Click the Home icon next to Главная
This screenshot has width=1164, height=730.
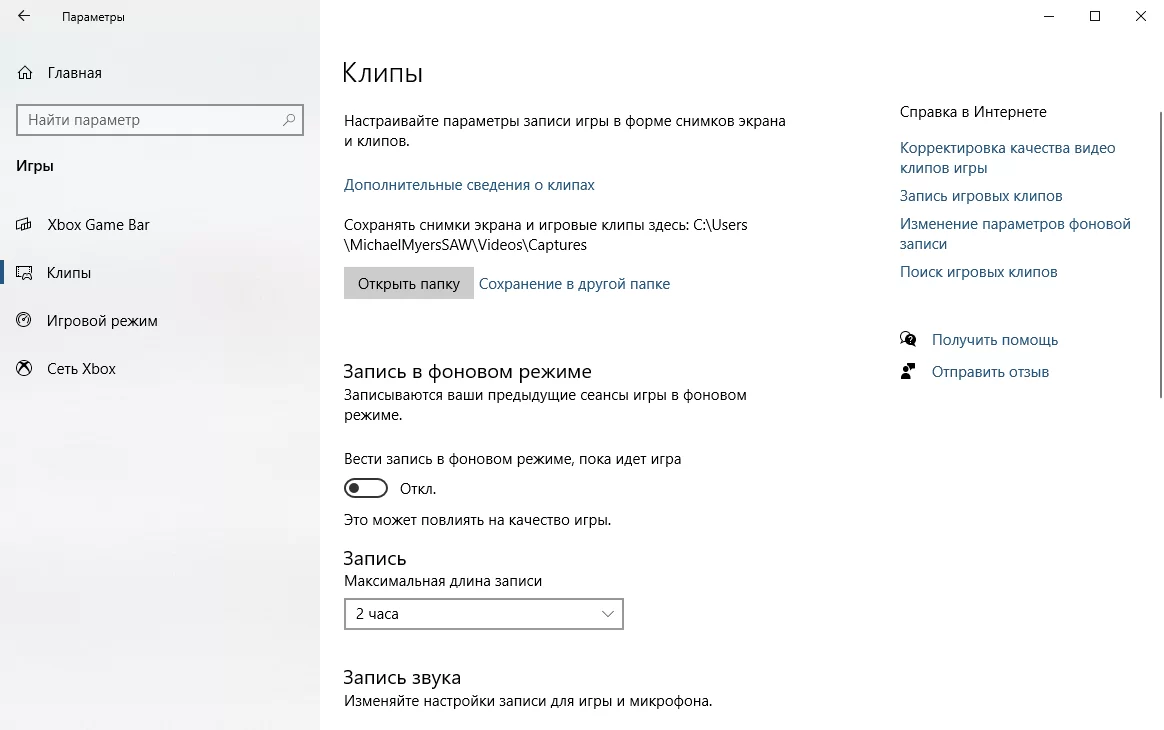pos(25,73)
